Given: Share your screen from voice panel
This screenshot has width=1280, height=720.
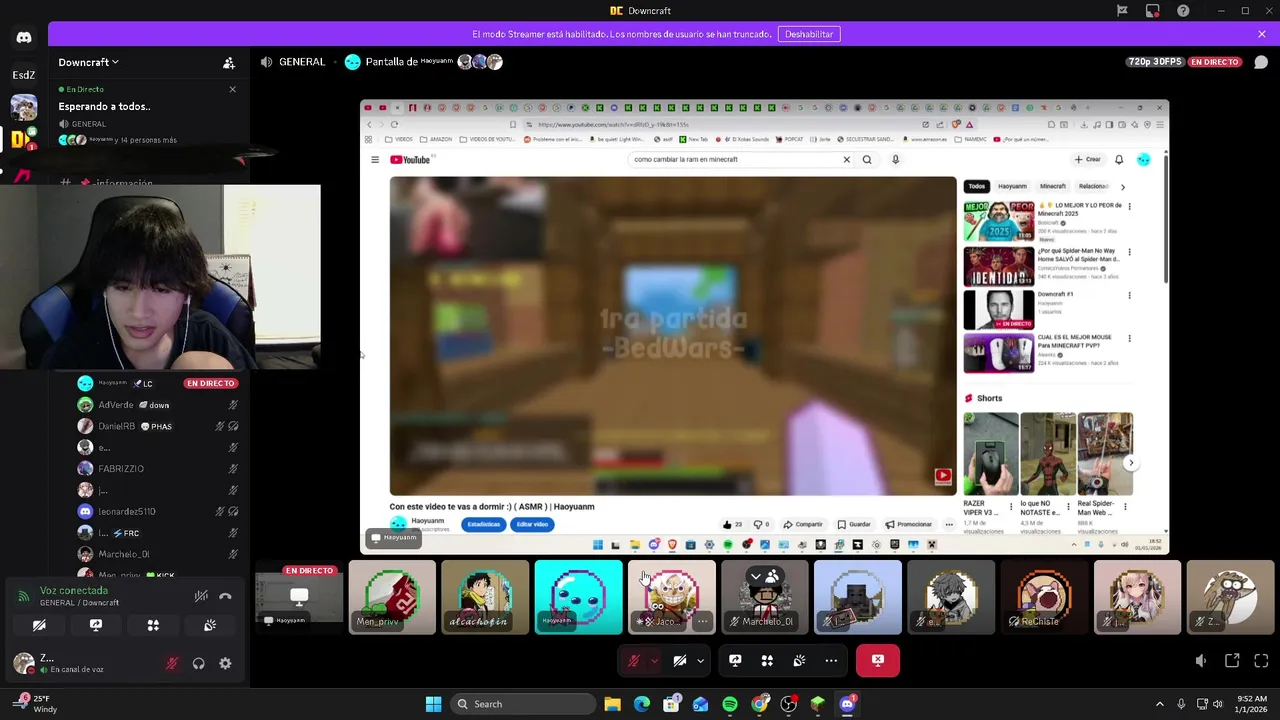Looking at the screenshot, I should (96, 625).
